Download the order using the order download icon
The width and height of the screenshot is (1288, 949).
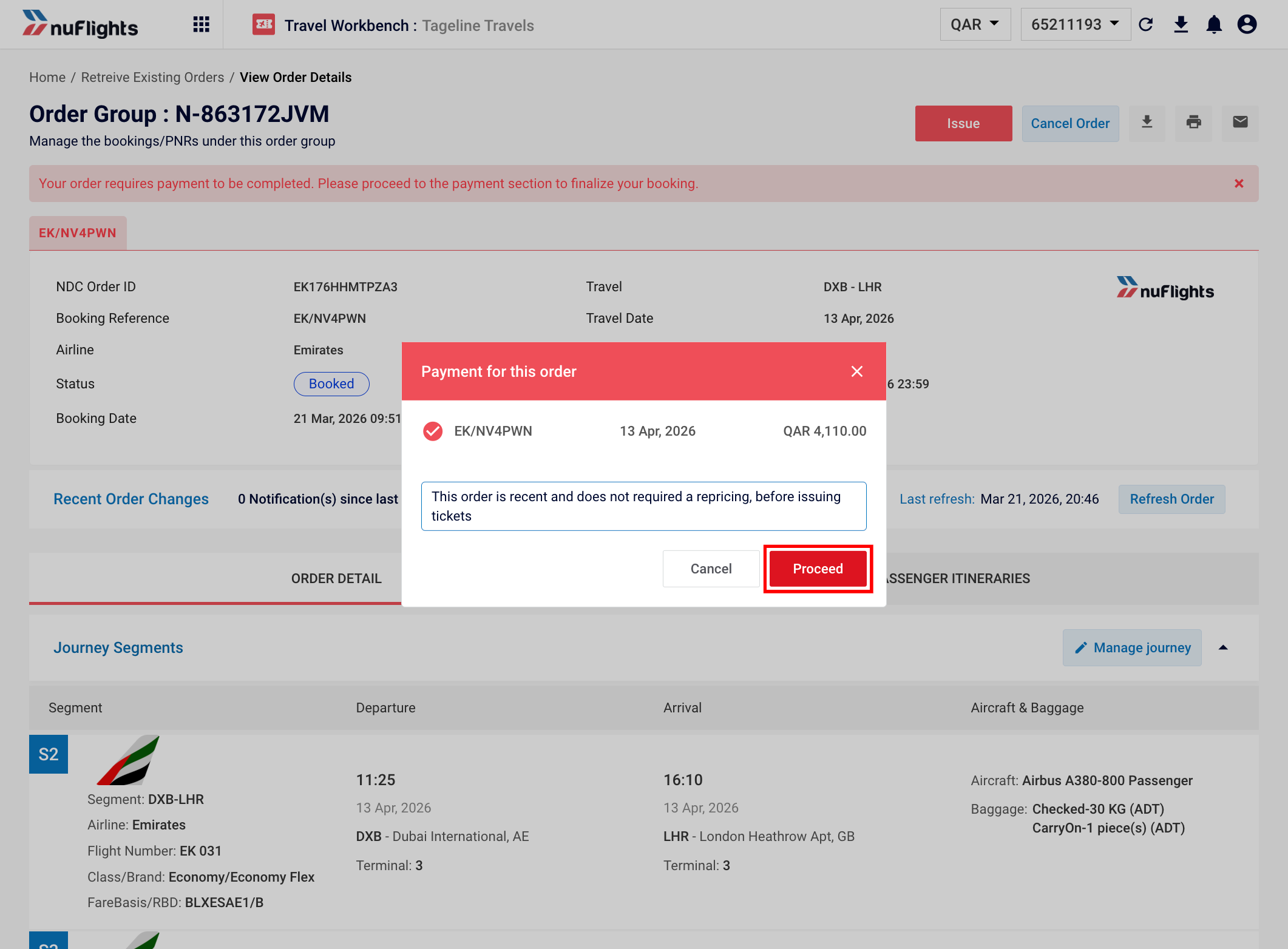pos(1147,123)
